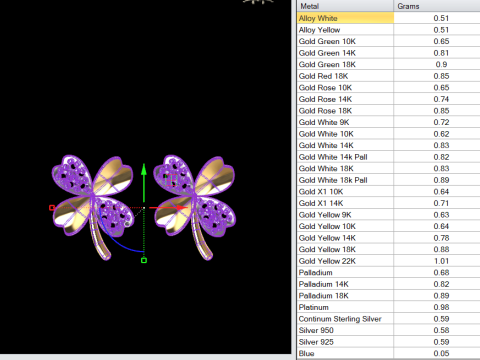Select the Gold White 9K row
Image resolution: width=480 pixels, height=360 pixels.
388,122
